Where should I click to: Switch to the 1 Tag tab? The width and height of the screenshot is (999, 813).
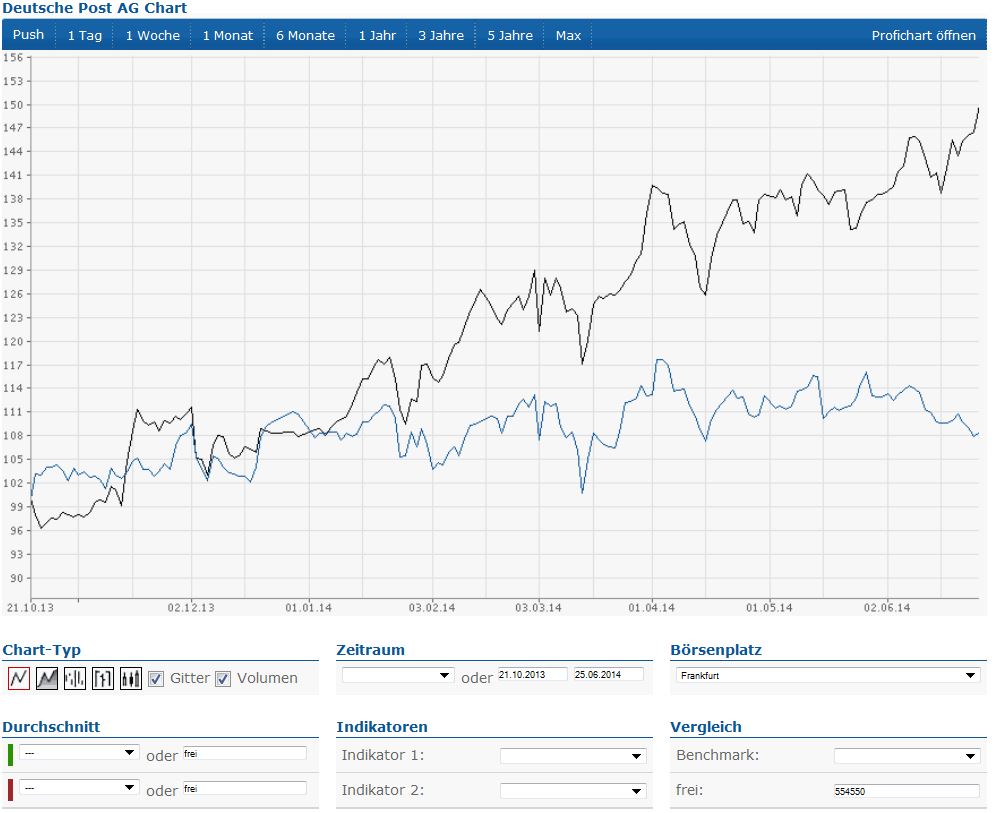point(85,36)
